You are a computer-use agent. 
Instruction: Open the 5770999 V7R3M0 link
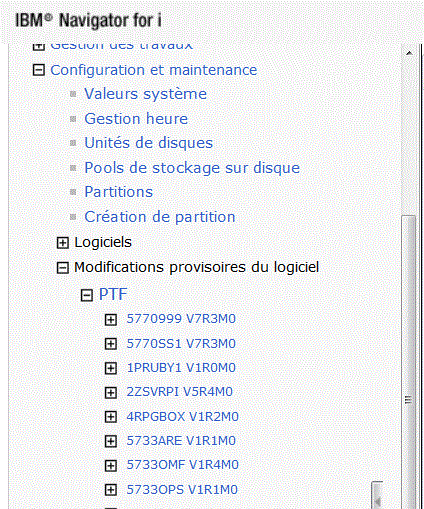point(181,319)
